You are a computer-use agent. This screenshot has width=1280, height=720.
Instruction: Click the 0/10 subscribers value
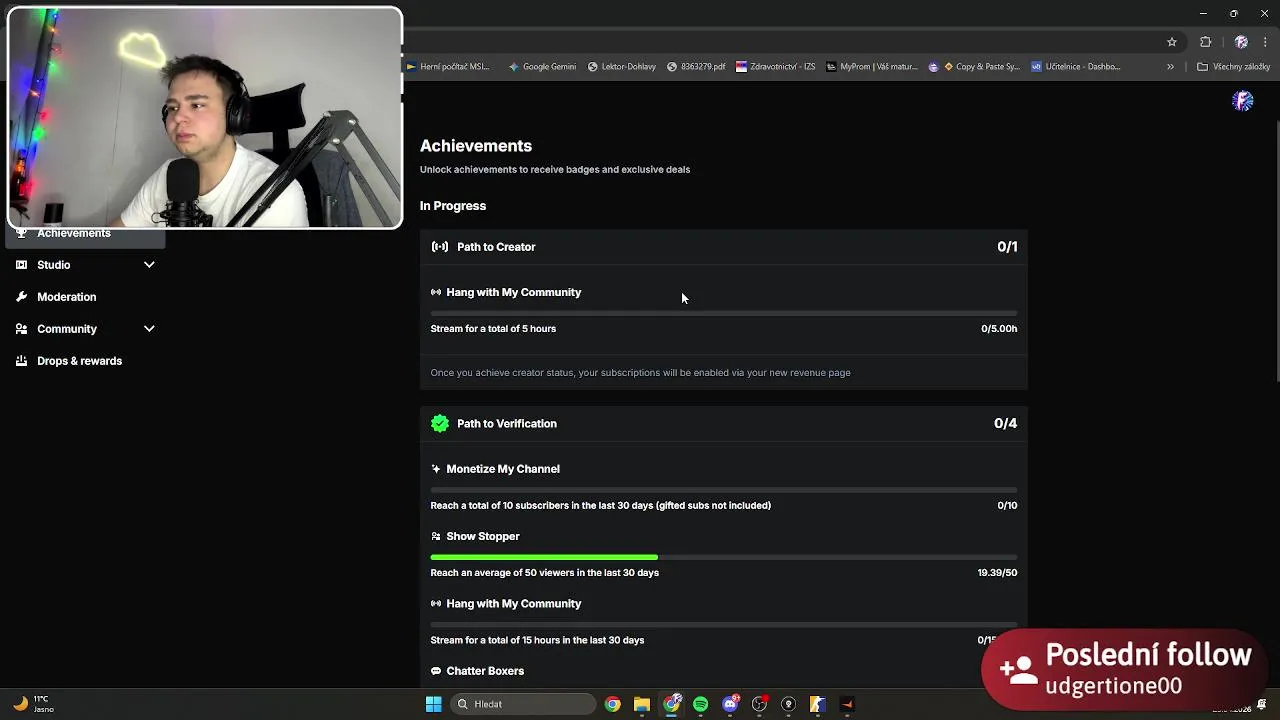pyautogui.click(x=1007, y=506)
